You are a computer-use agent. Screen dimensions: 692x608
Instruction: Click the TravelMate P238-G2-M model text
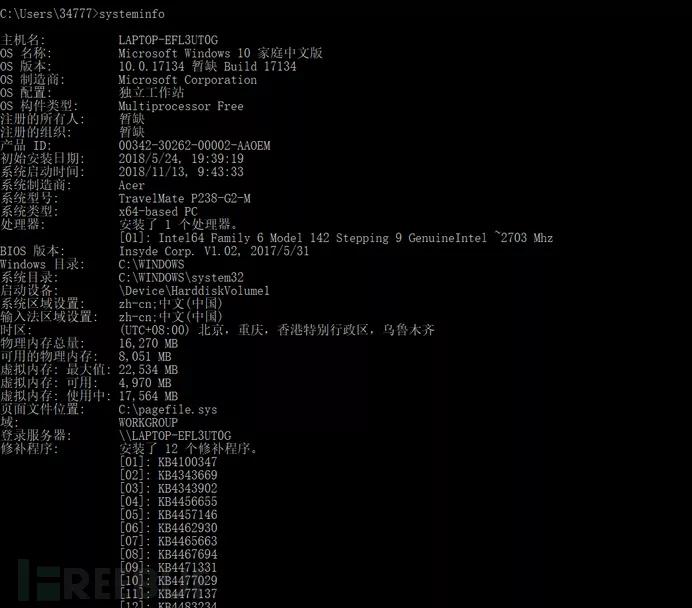(x=184, y=199)
